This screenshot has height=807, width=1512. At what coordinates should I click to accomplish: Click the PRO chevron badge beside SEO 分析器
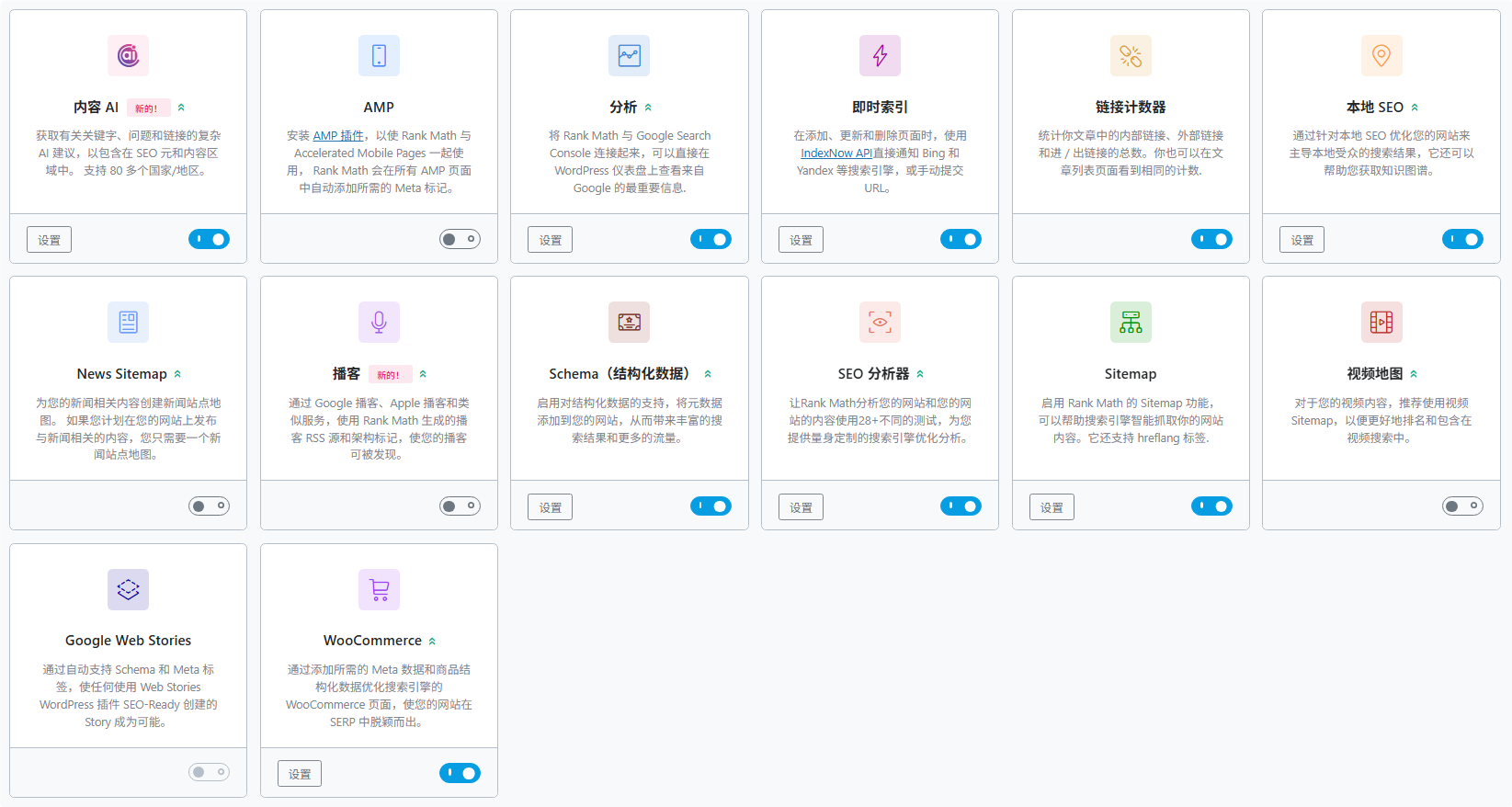coord(920,374)
